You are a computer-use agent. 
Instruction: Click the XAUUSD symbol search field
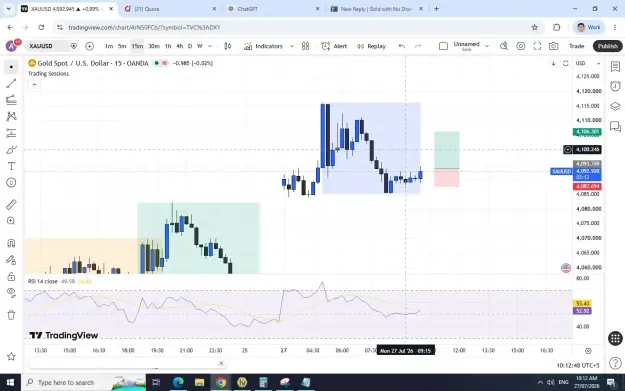pyautogui.click(x=46, y=46)
